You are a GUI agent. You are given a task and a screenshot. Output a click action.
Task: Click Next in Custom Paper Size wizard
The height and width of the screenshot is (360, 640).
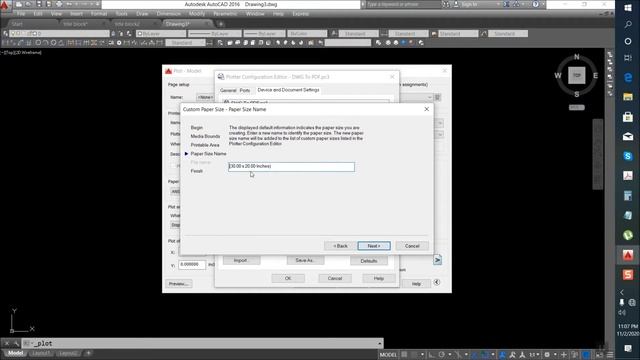[374, 246]
